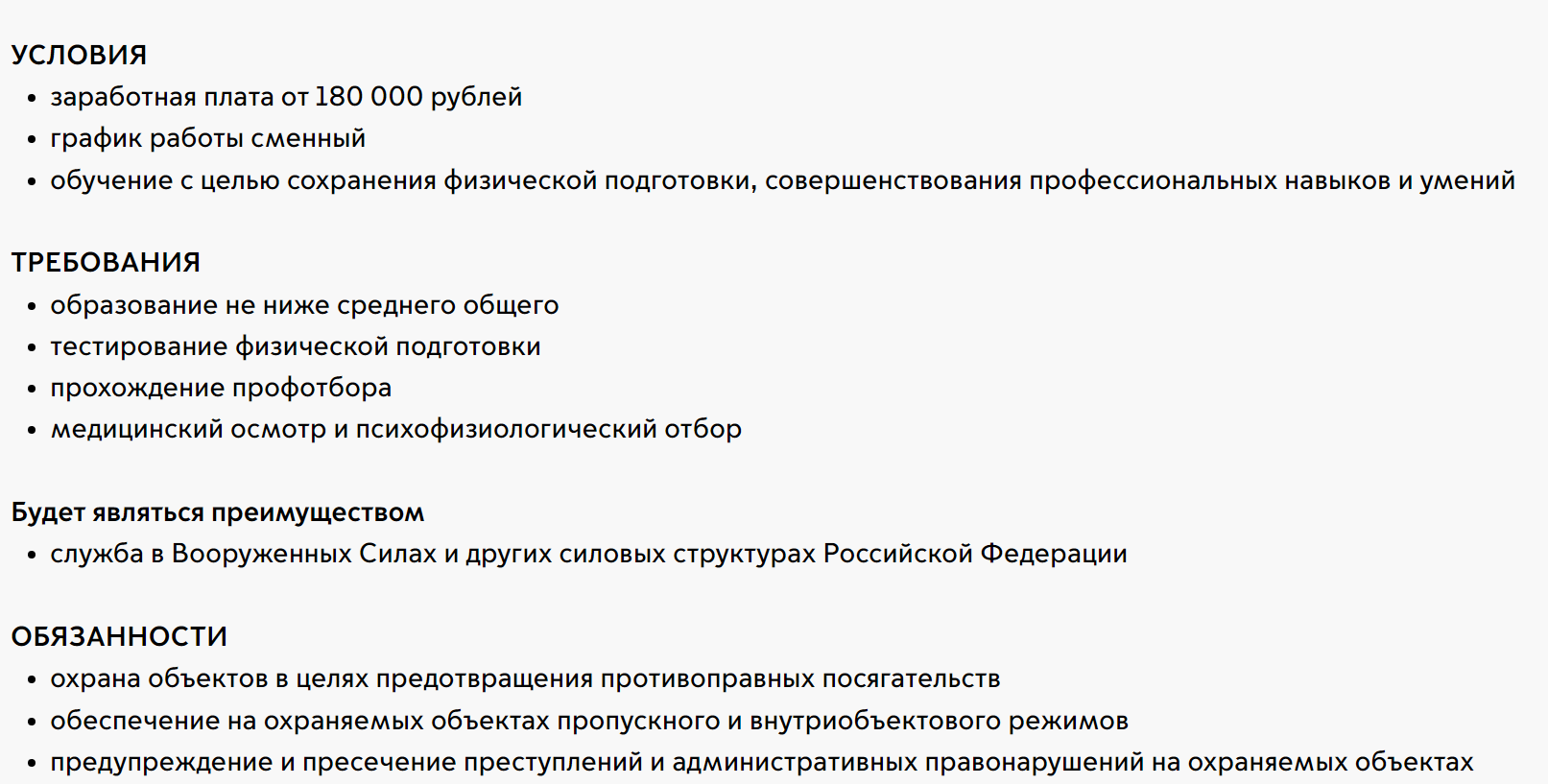
Task: Click the salary line 180 000 рублей
Action: tap(286, 97)
